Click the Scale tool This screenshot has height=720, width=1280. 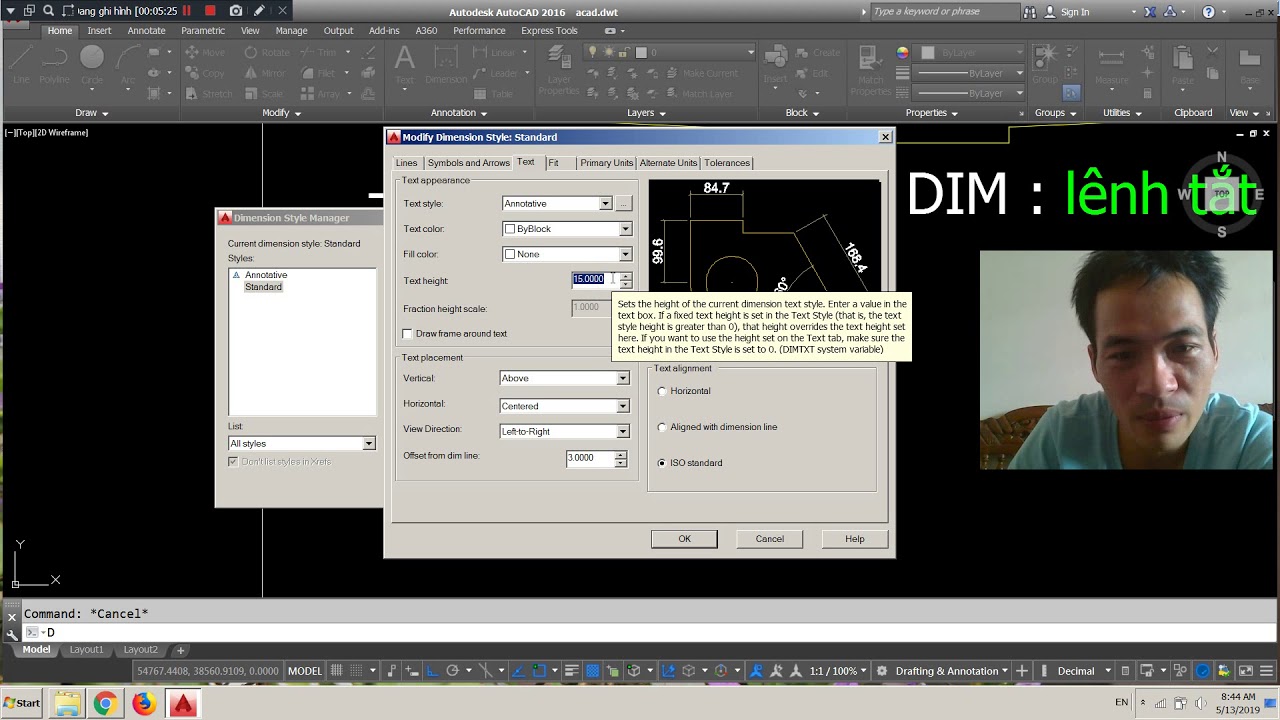263,94
